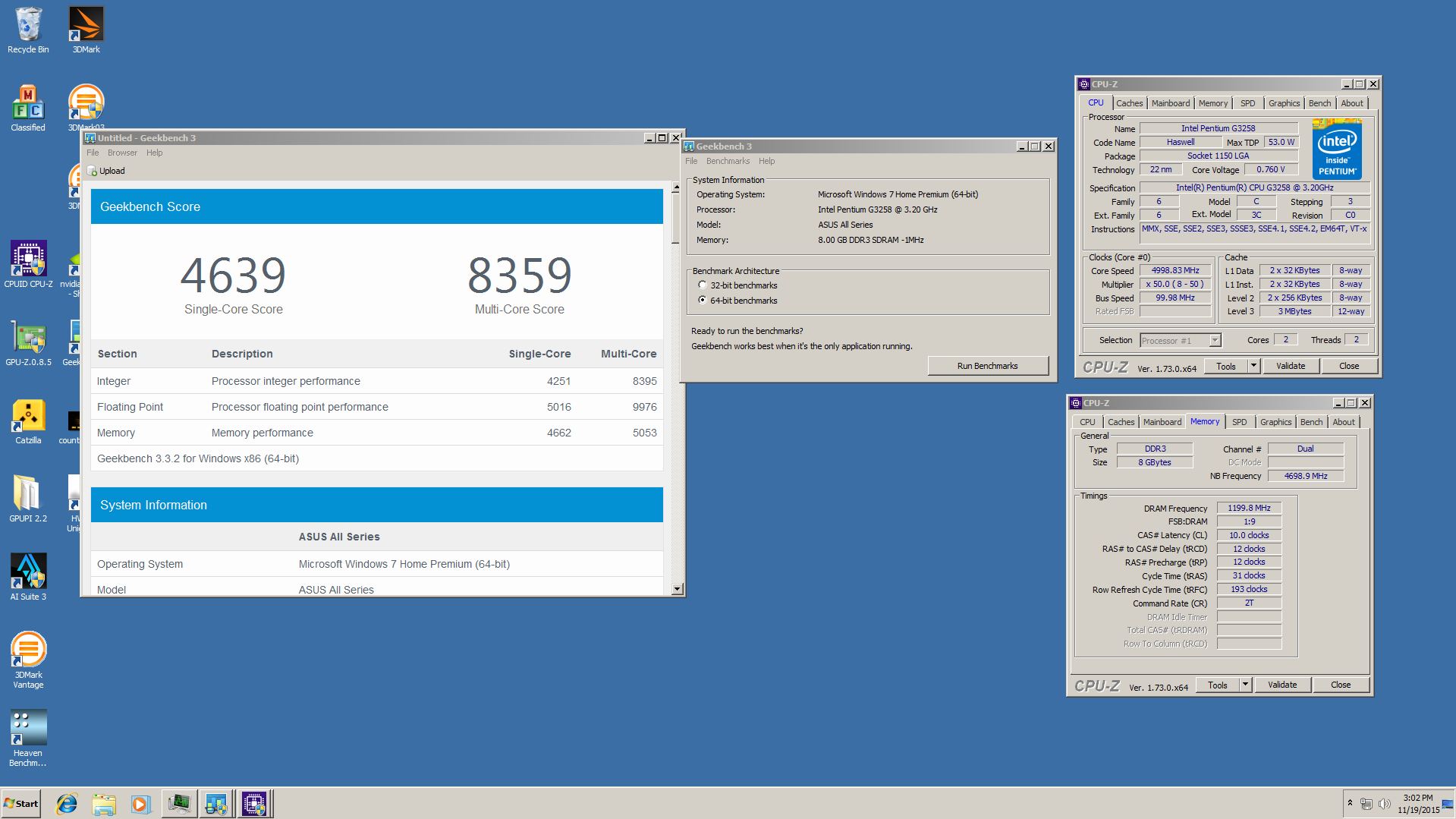Switch to the CPU-Z taskbar item
This screenshot has width=1456, height=819.
pos(253,804)
